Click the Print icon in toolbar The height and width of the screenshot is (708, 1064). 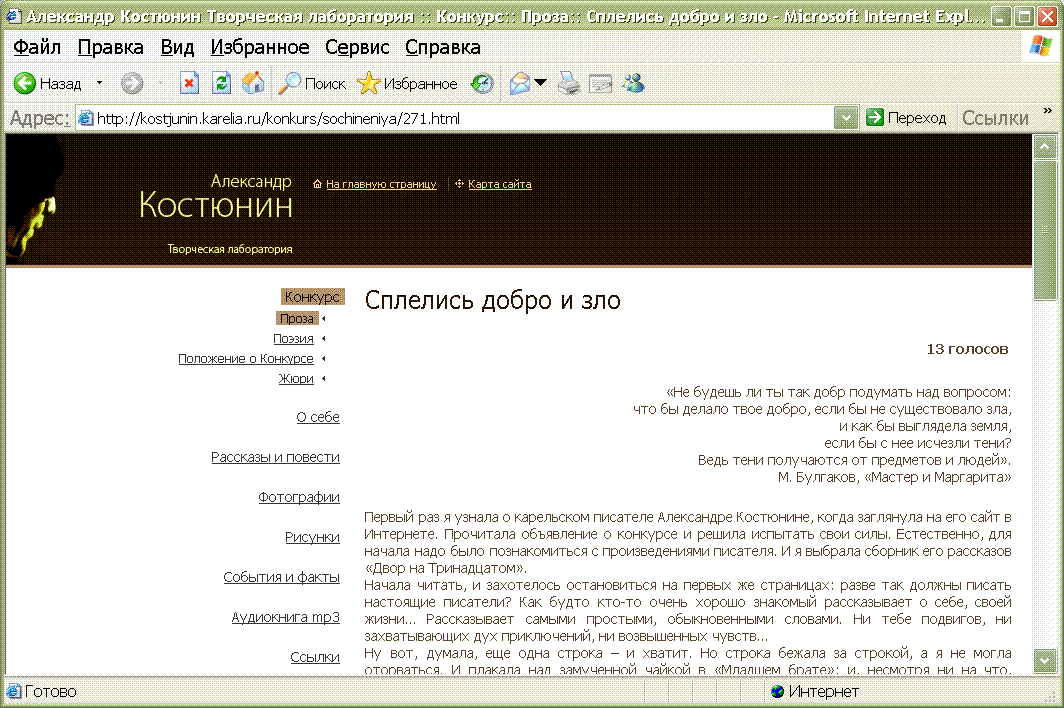coord(568,84)
